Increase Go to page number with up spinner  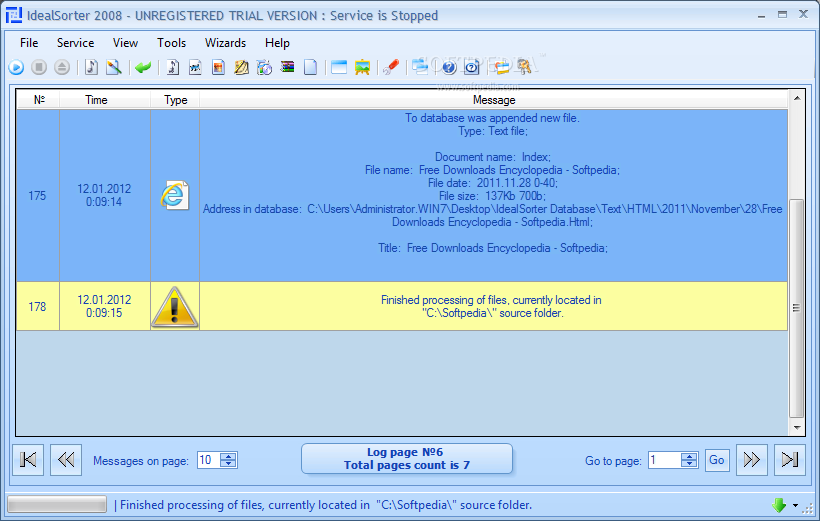689,456
